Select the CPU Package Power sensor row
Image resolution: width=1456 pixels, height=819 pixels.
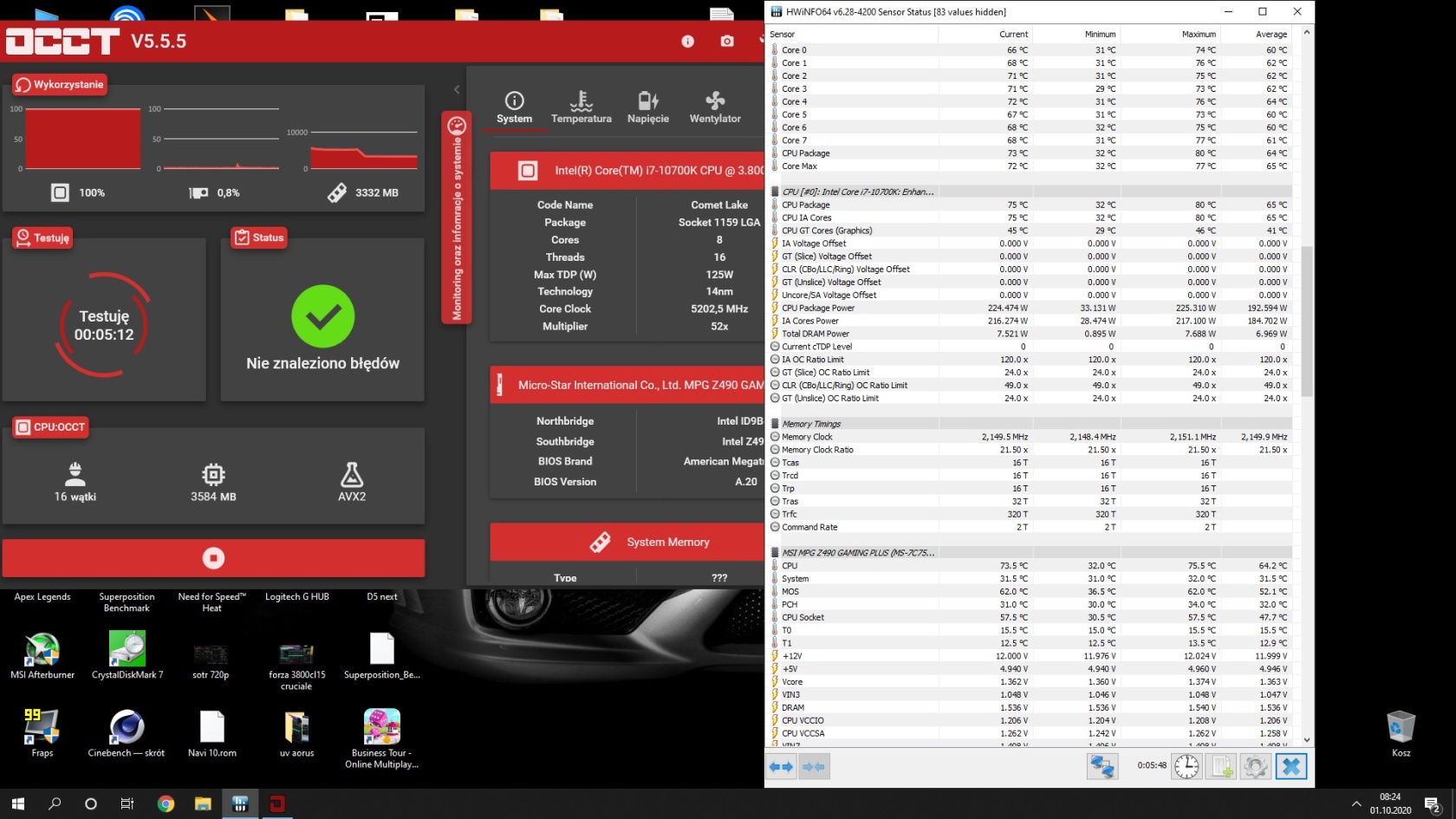point(818,308)
